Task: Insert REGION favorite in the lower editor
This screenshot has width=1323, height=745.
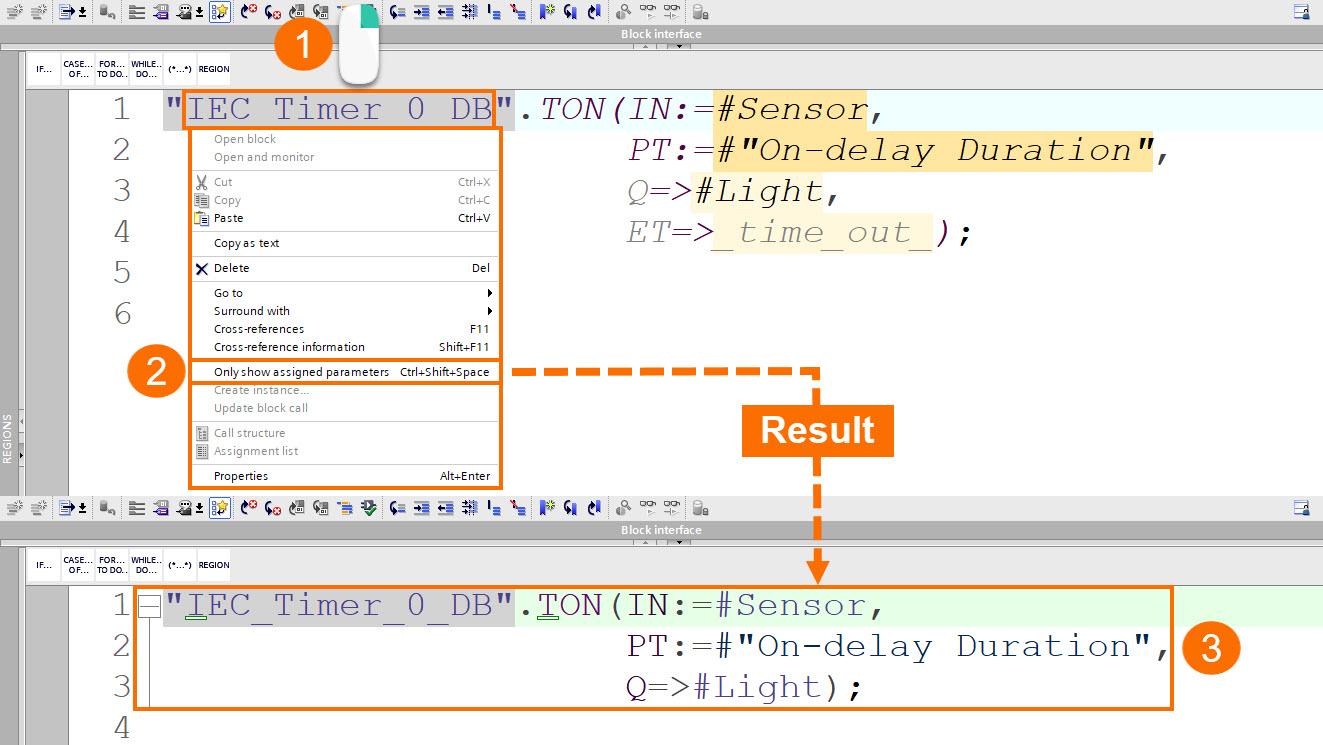Action: coord(214,565)
